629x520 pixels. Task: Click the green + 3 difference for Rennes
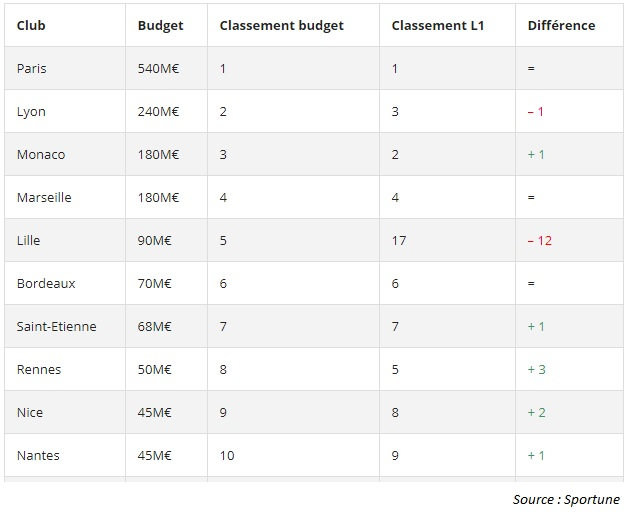point(537,370)
